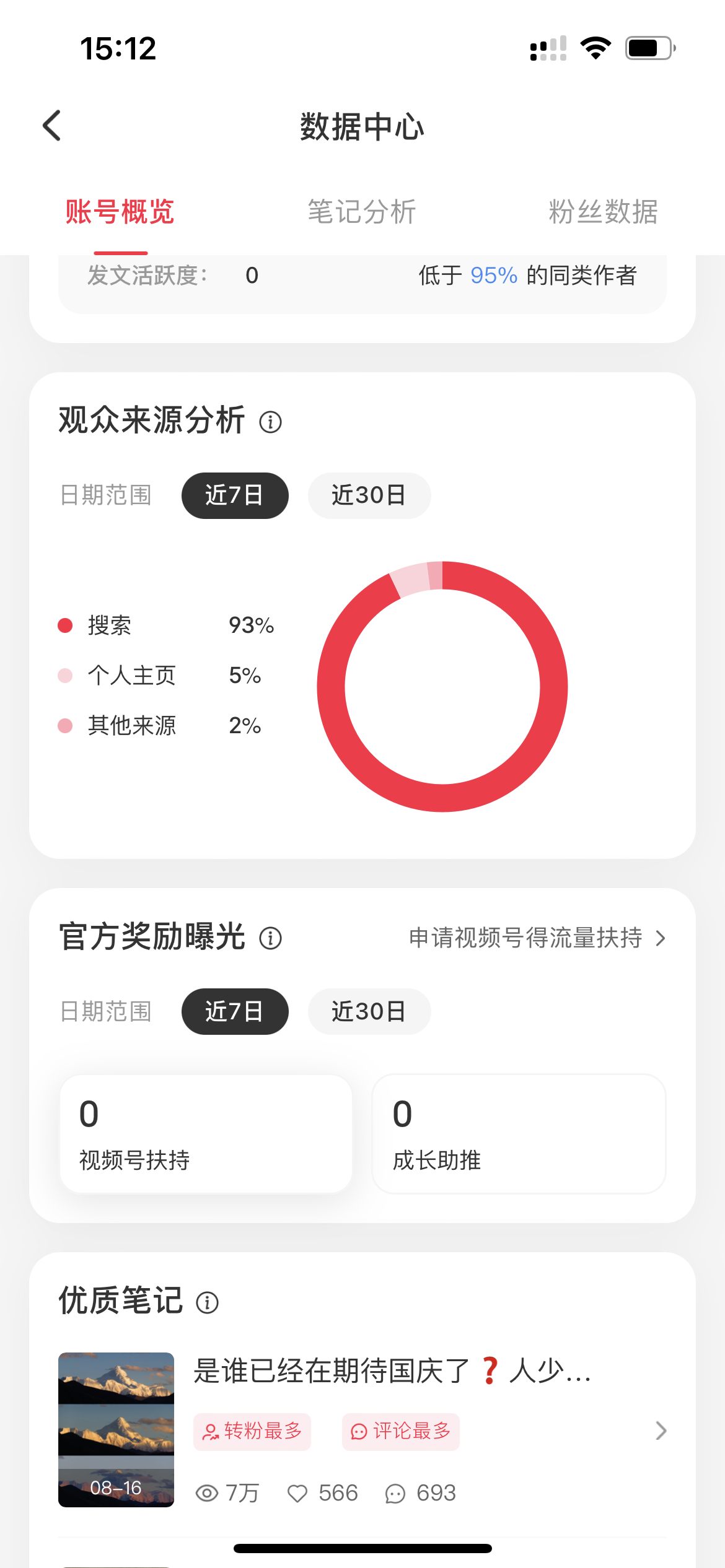Tap the comment bubble icon

[395, 1494]
